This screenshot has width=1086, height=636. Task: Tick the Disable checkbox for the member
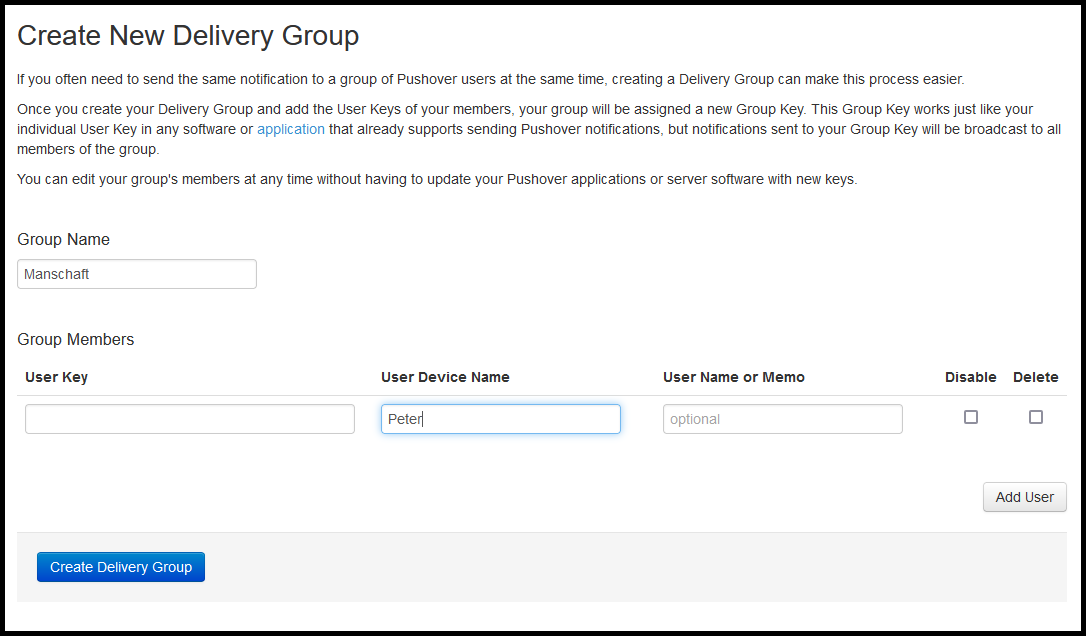coord(971,417)
